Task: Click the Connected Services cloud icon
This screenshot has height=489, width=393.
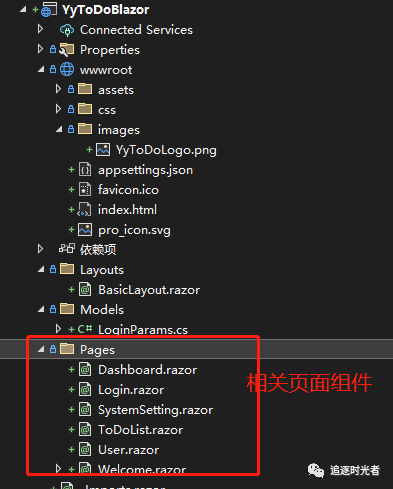Action: 67,30
